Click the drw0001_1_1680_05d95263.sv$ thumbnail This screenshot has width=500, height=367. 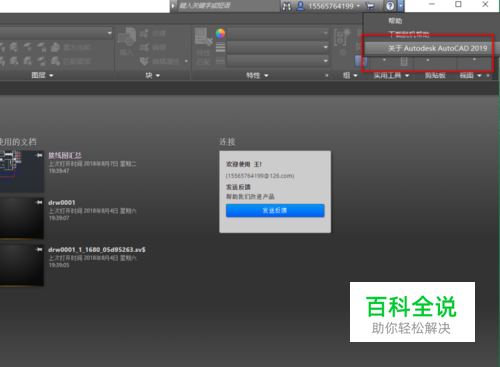(22, 265)
